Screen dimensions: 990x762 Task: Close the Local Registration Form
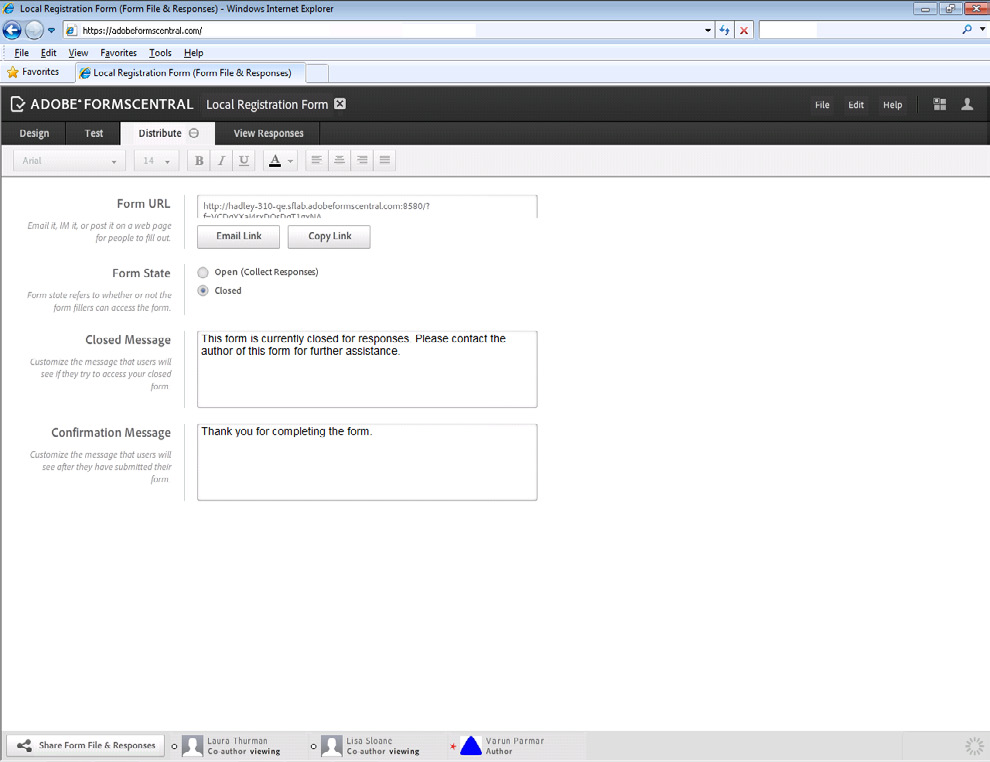point(340,104)
